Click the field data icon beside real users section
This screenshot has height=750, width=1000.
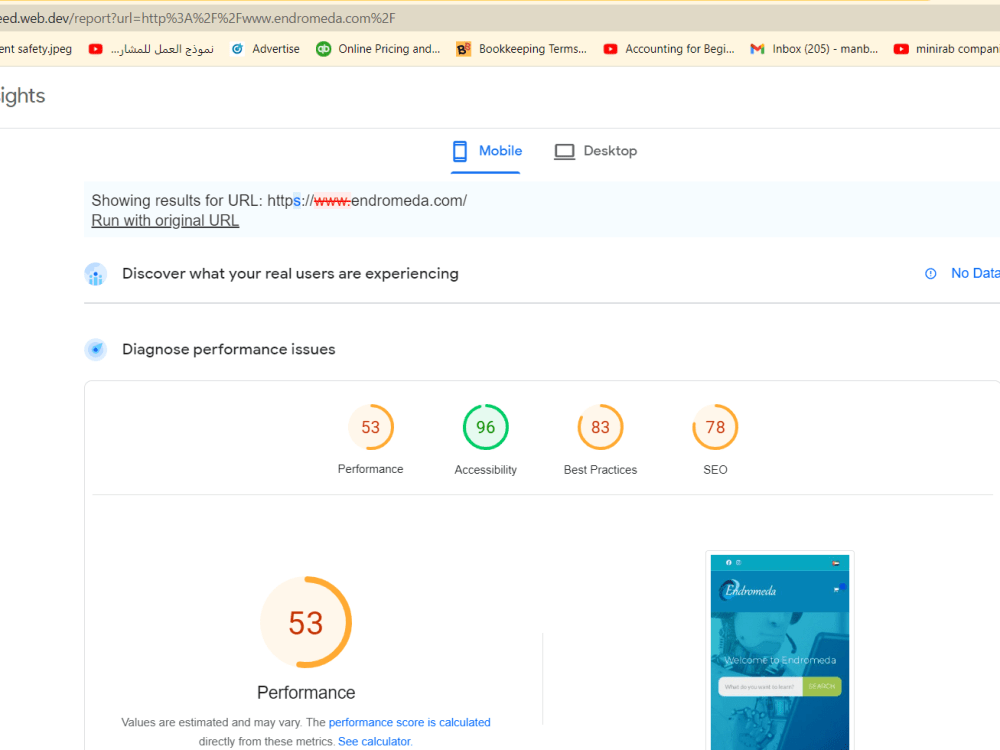click(x=96, y=273)
